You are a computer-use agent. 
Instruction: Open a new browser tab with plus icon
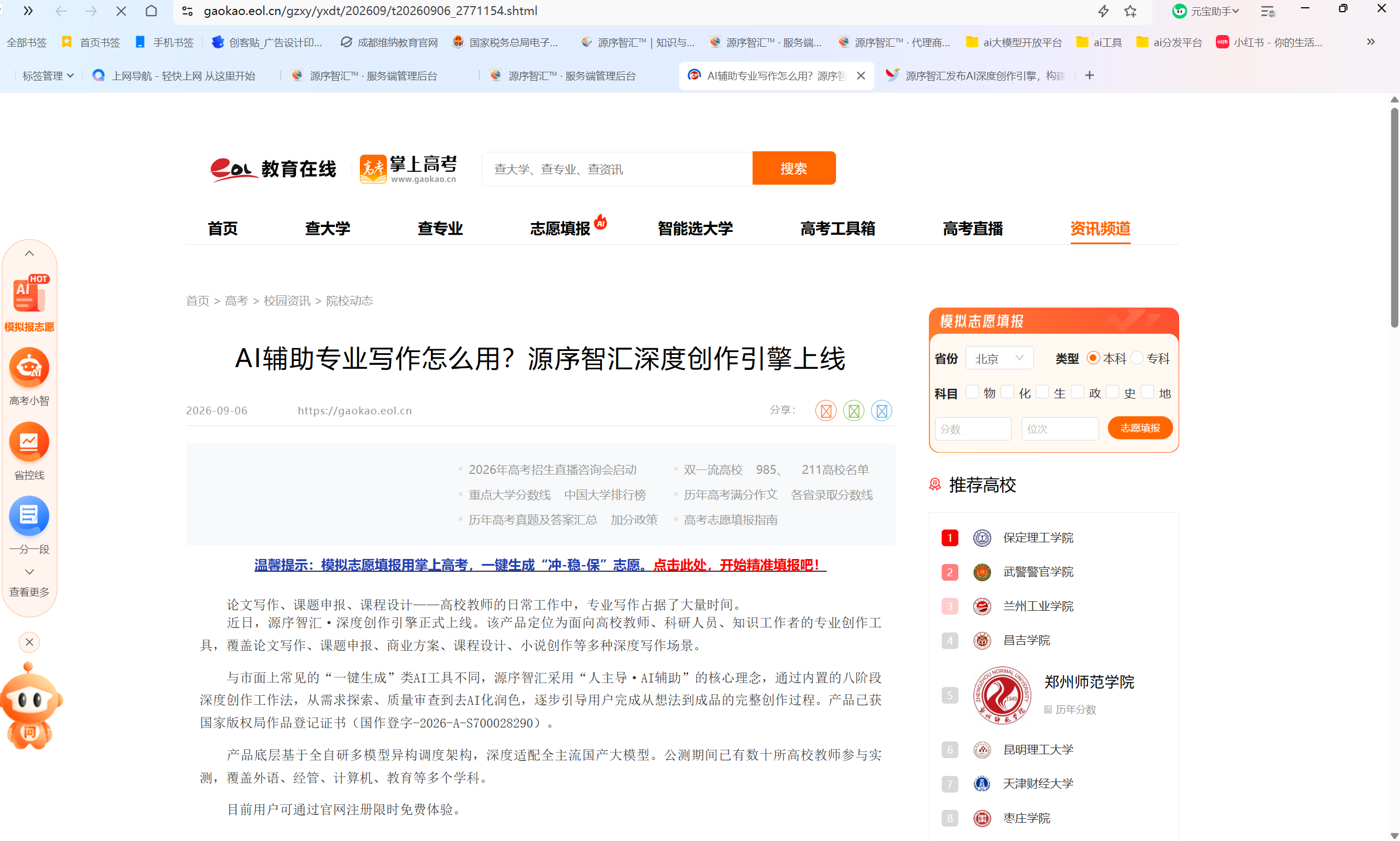[x=1089, y=76]
